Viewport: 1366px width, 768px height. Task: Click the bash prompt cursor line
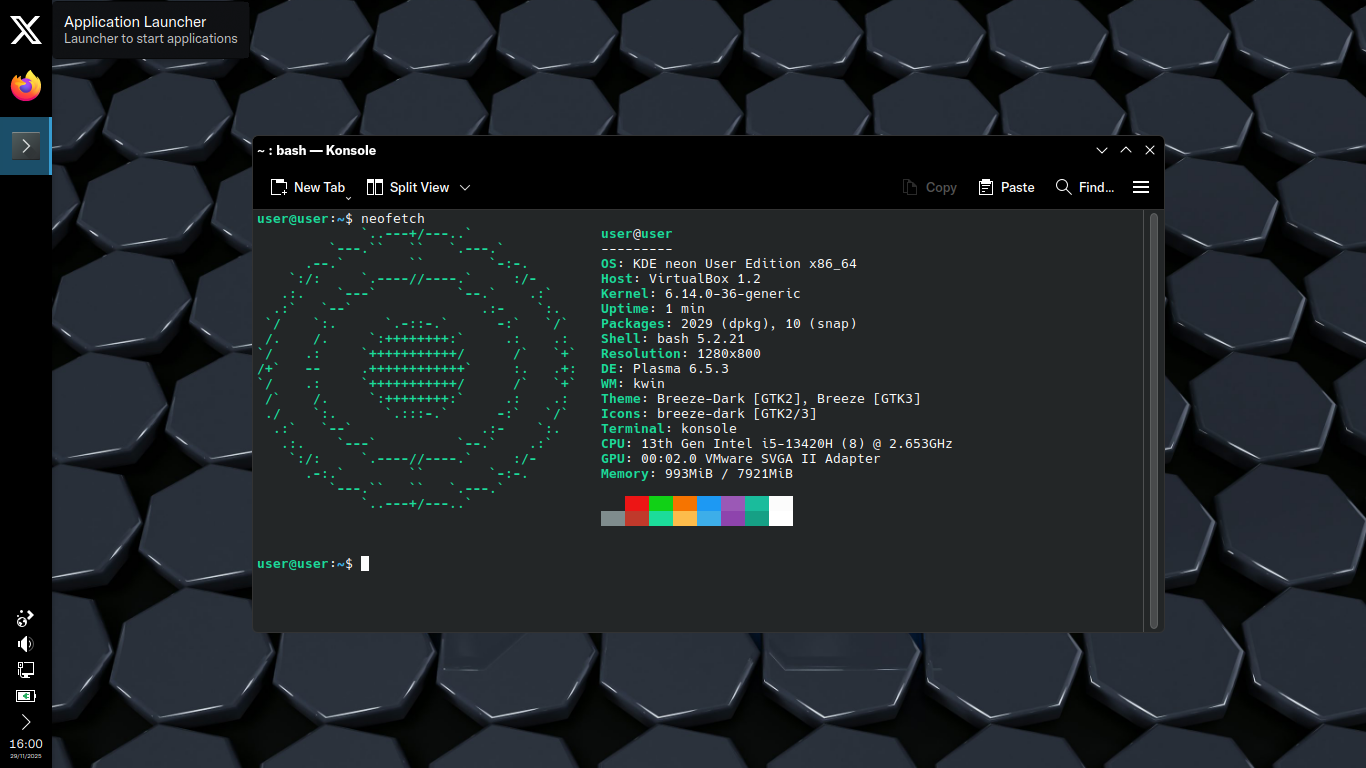tap(365, 564)
